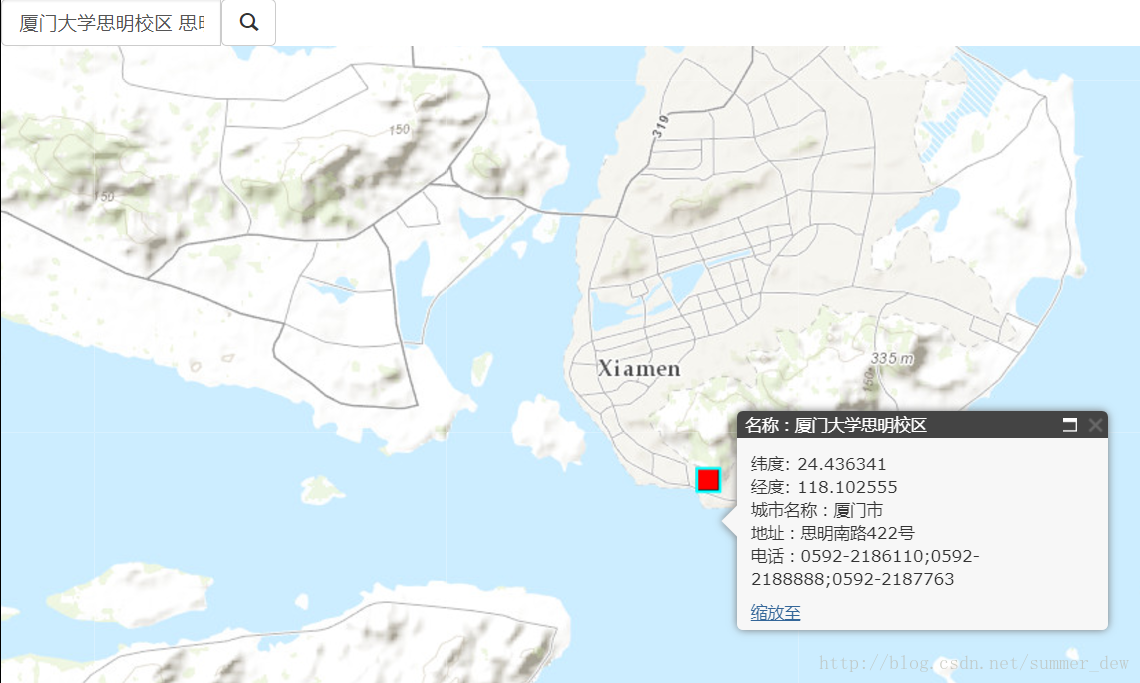Click the red square map marker
Image resolution: width=1140 pixels, height=683 pixels.
point(708,480)
